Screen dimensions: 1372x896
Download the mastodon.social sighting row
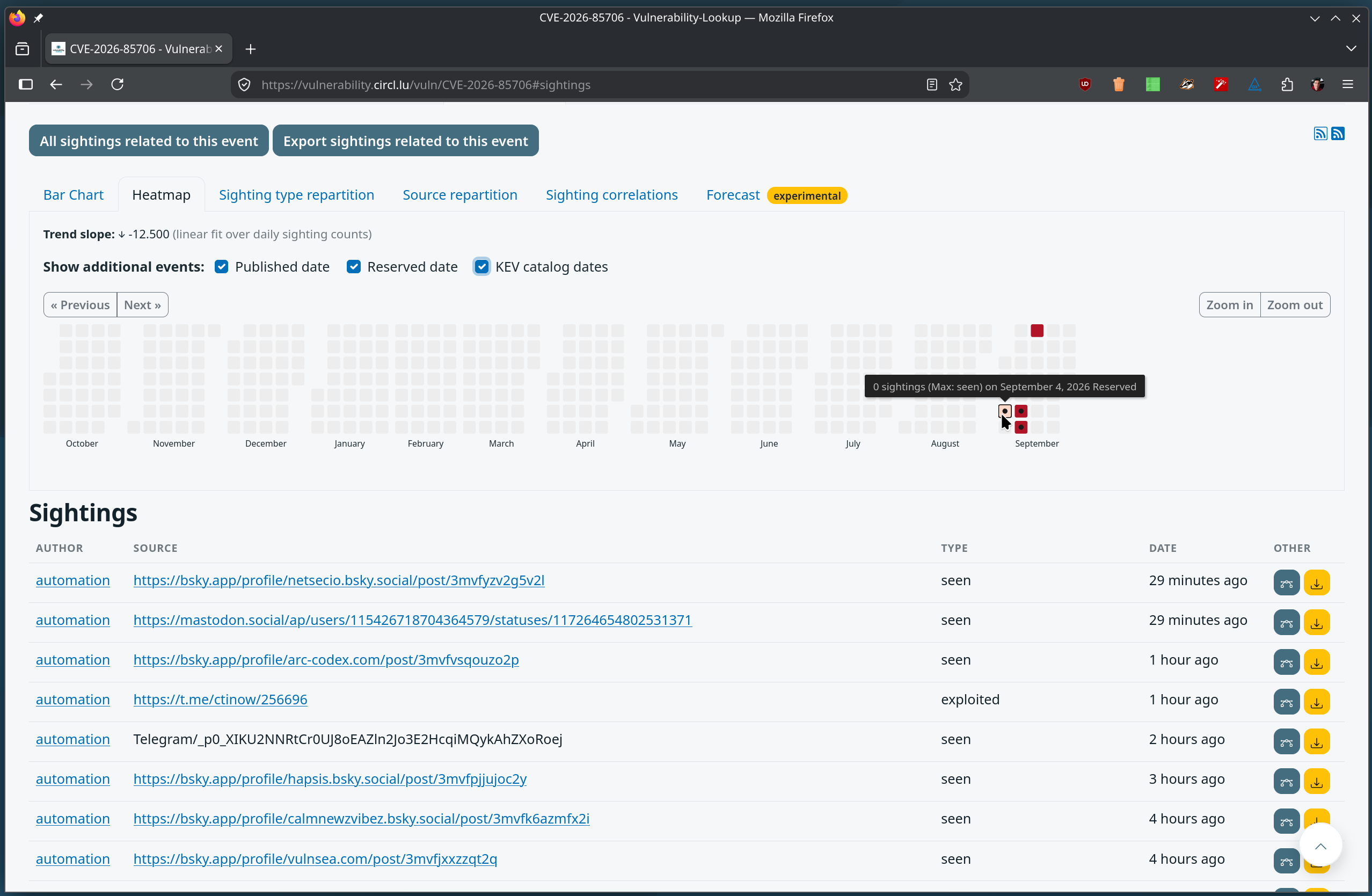click(x=1317, y=623)
